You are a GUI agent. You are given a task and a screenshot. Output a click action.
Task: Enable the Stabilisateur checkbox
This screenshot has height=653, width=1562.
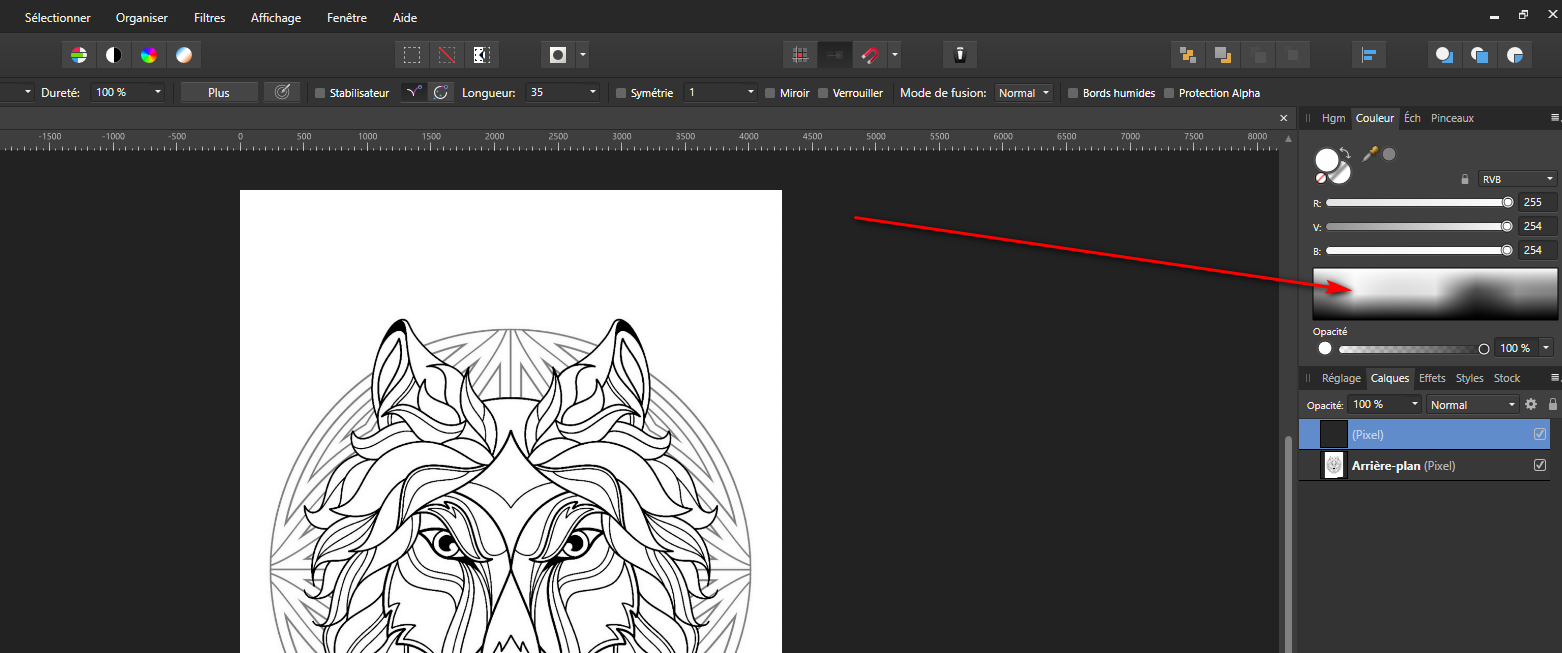tap(320, 93)
